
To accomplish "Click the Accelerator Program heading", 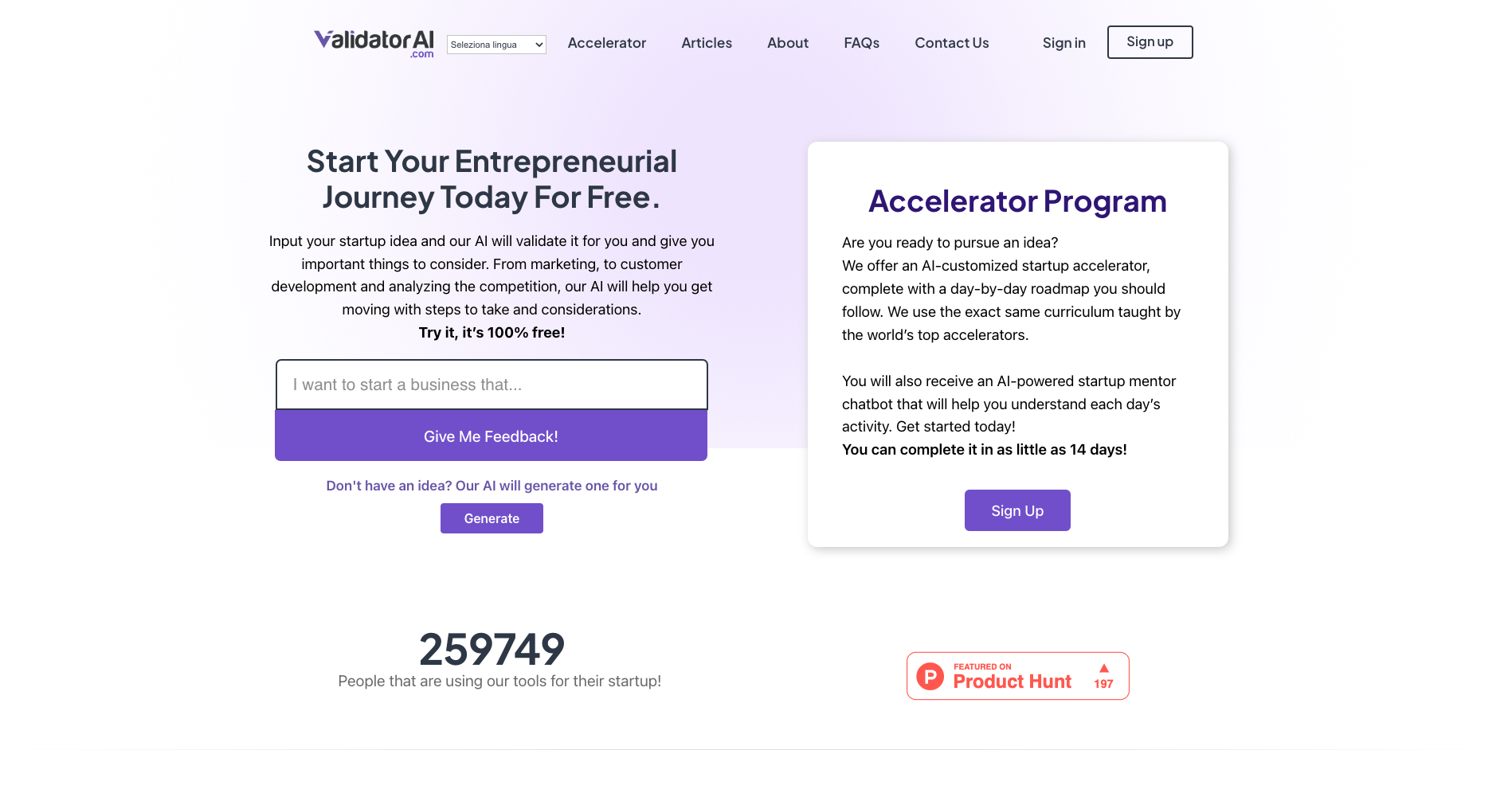I will pyautogui.click(x=1017, y=201).
